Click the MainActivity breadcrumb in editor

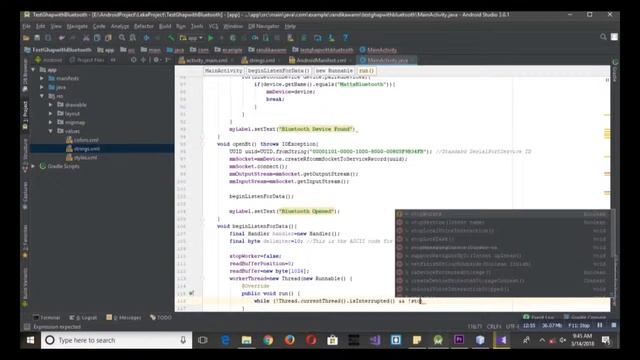click(x=223, y=71)
